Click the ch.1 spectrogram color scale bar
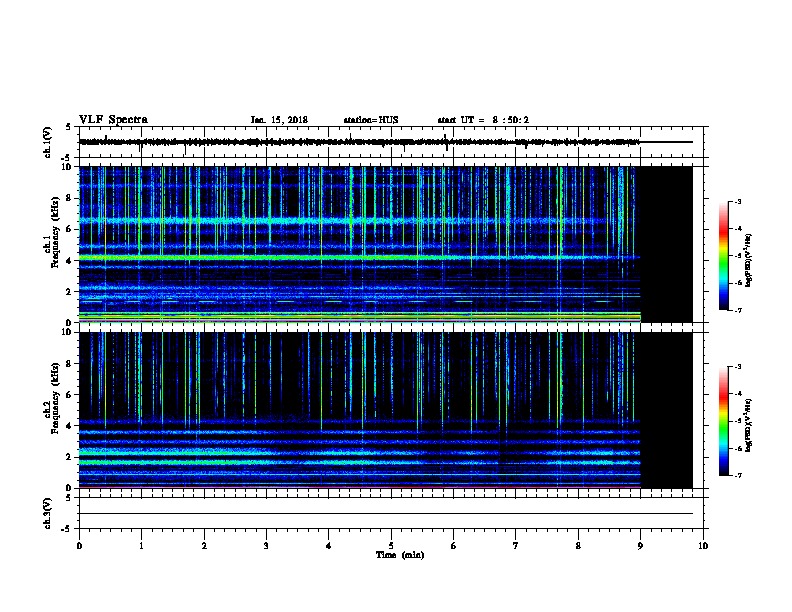Screen dimensions: 792x612 point(724,256)
